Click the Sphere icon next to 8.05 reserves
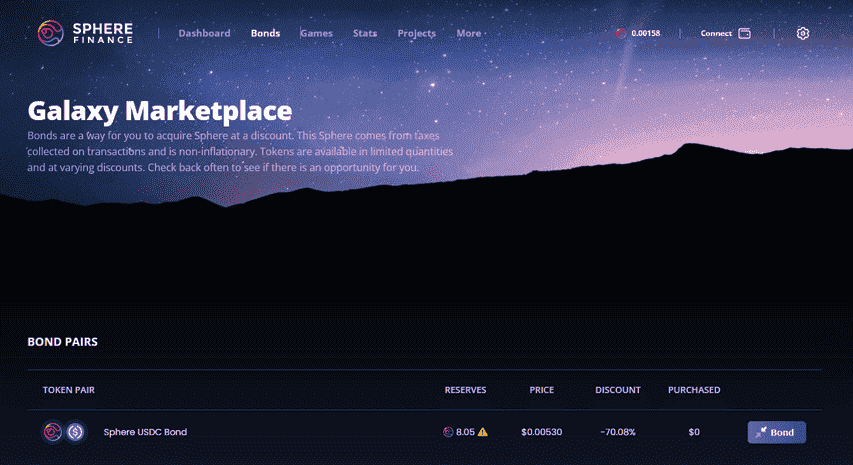This screenshot has height=465, width=853. [448, 432]
